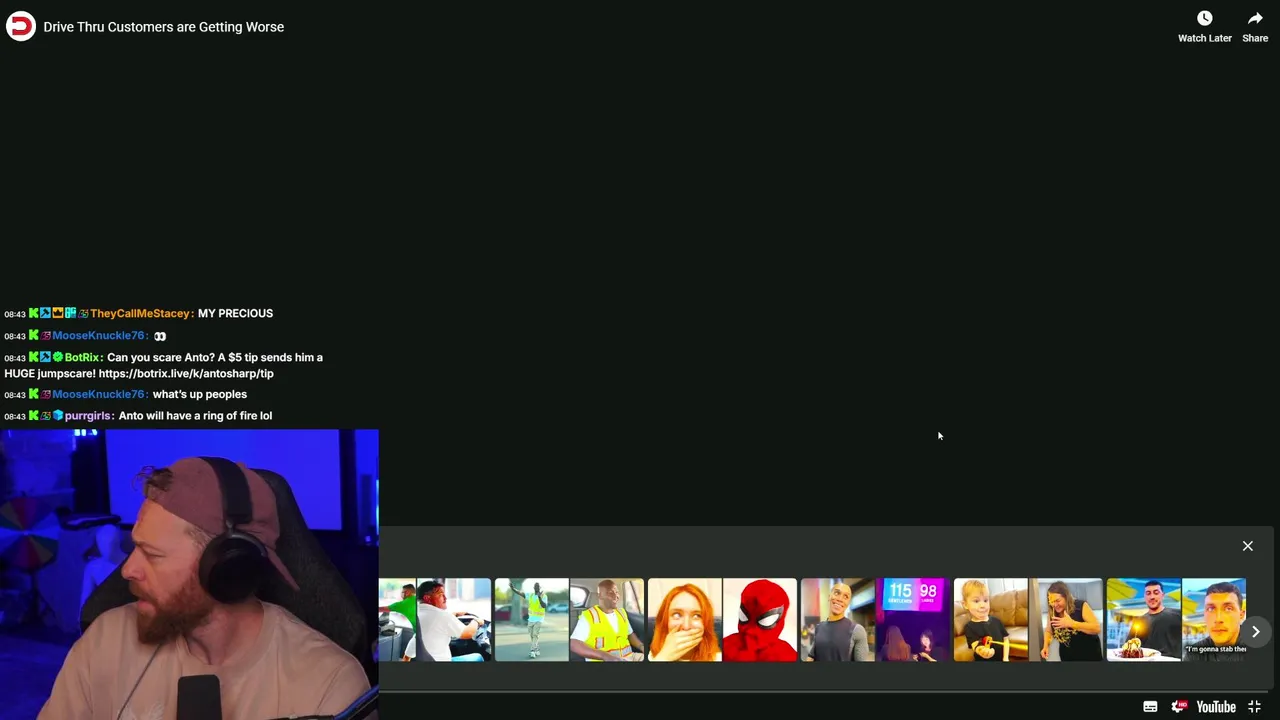Image resolution: width=1280 pixels, height=720 pixels.
Task: Click 'Anto will have a ring of fire lol'
Action: pos(195,415)
